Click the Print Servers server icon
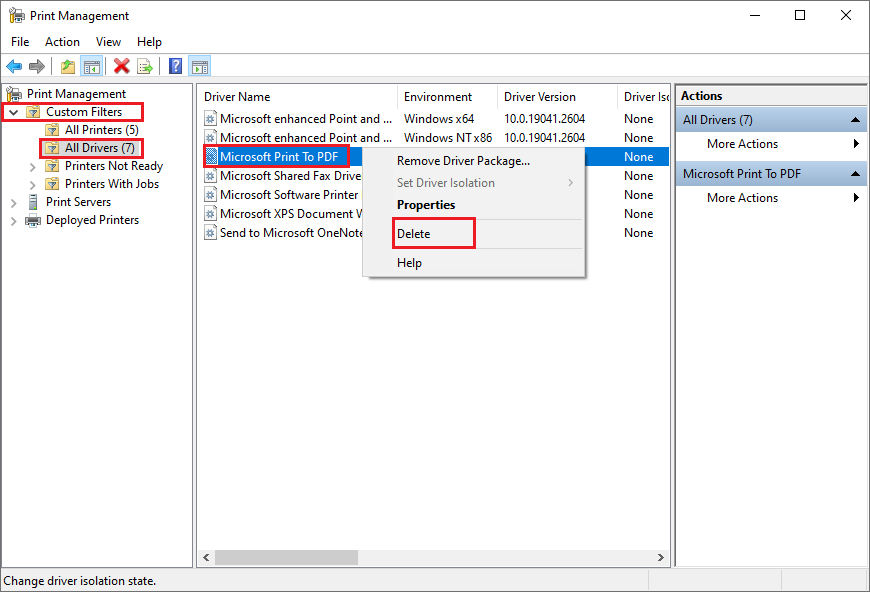 [33, 202]
